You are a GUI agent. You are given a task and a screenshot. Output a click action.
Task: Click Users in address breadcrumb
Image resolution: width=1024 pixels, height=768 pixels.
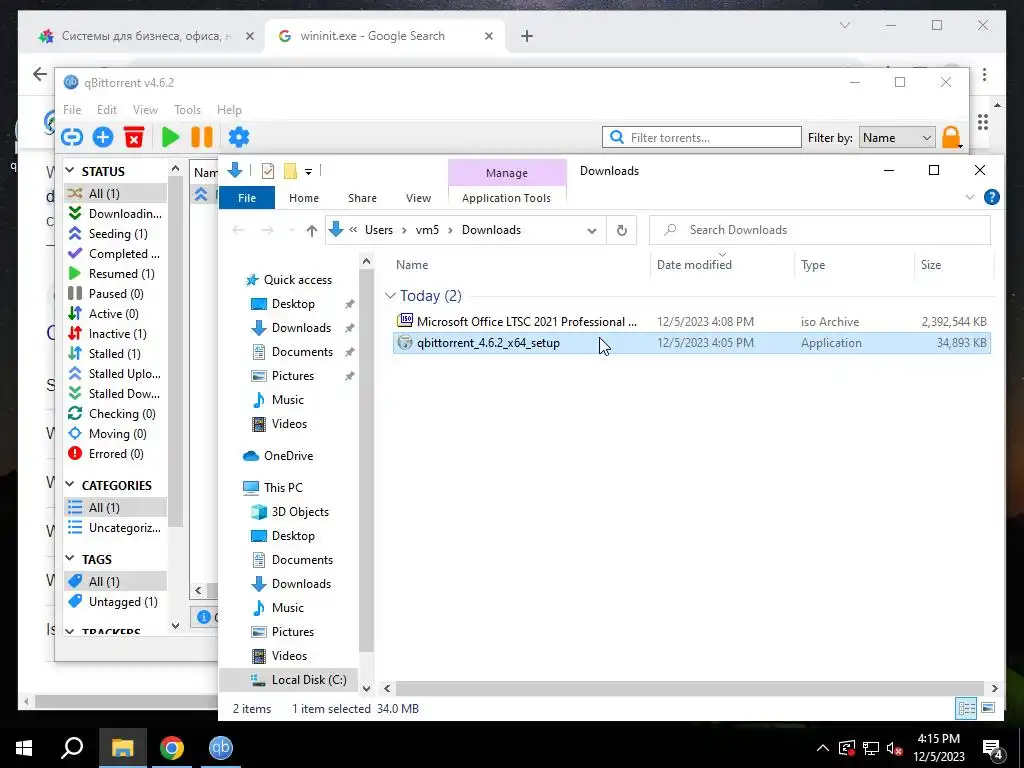[379, 230]
